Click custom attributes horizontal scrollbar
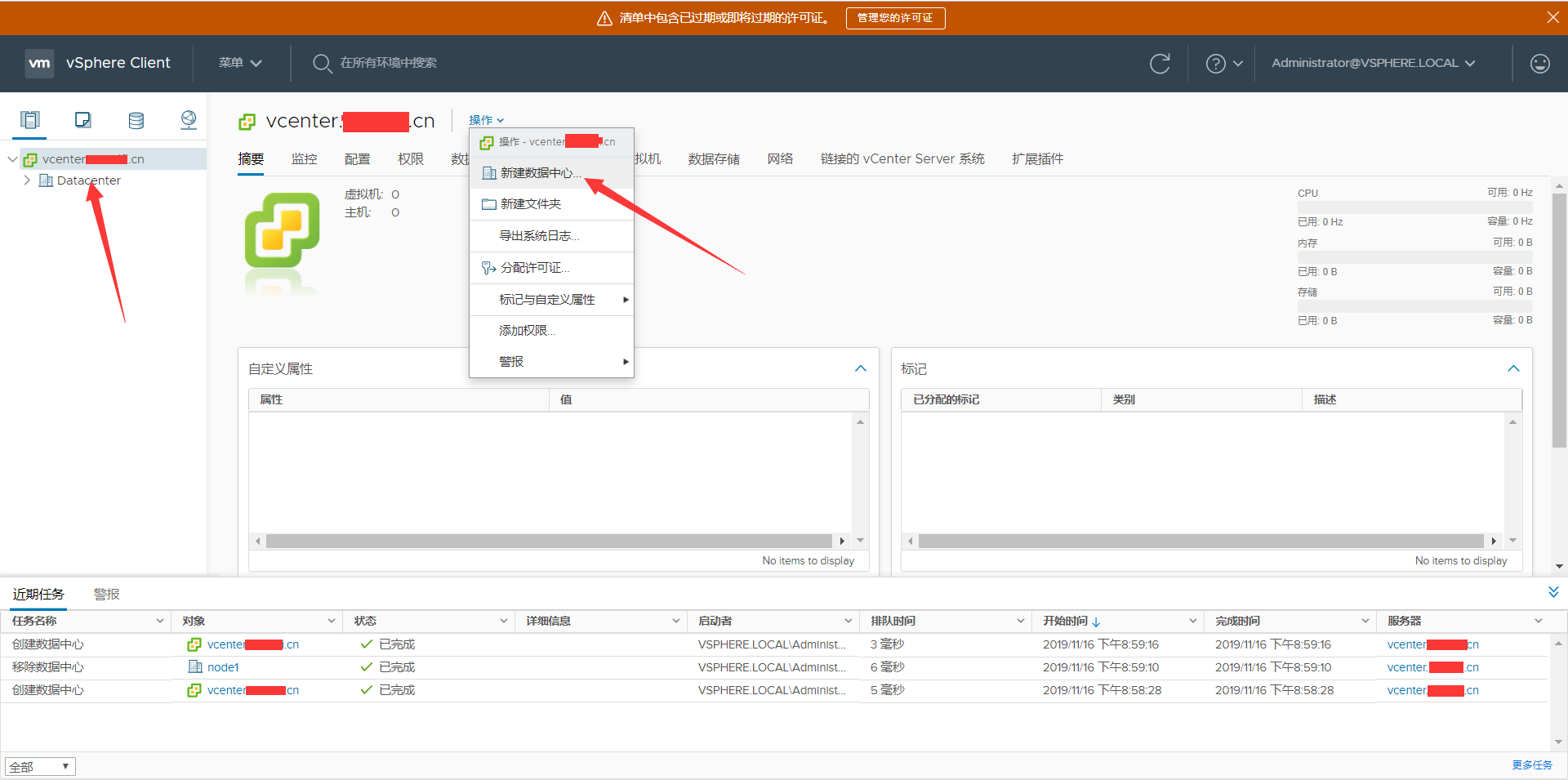The width and height of the screenshot is (1568, 780). [549, 541]
